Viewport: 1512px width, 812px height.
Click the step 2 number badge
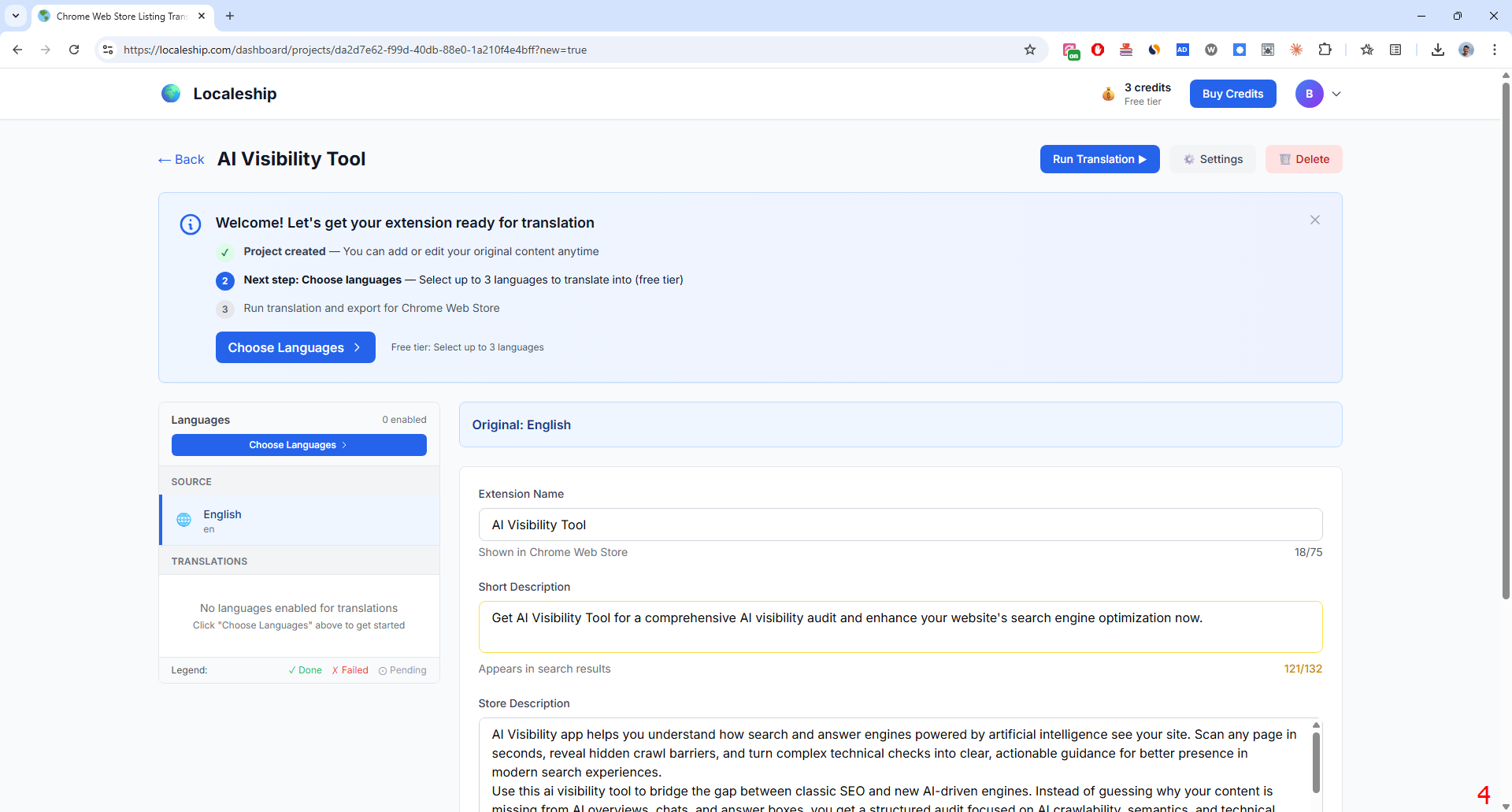coord(225,280)
